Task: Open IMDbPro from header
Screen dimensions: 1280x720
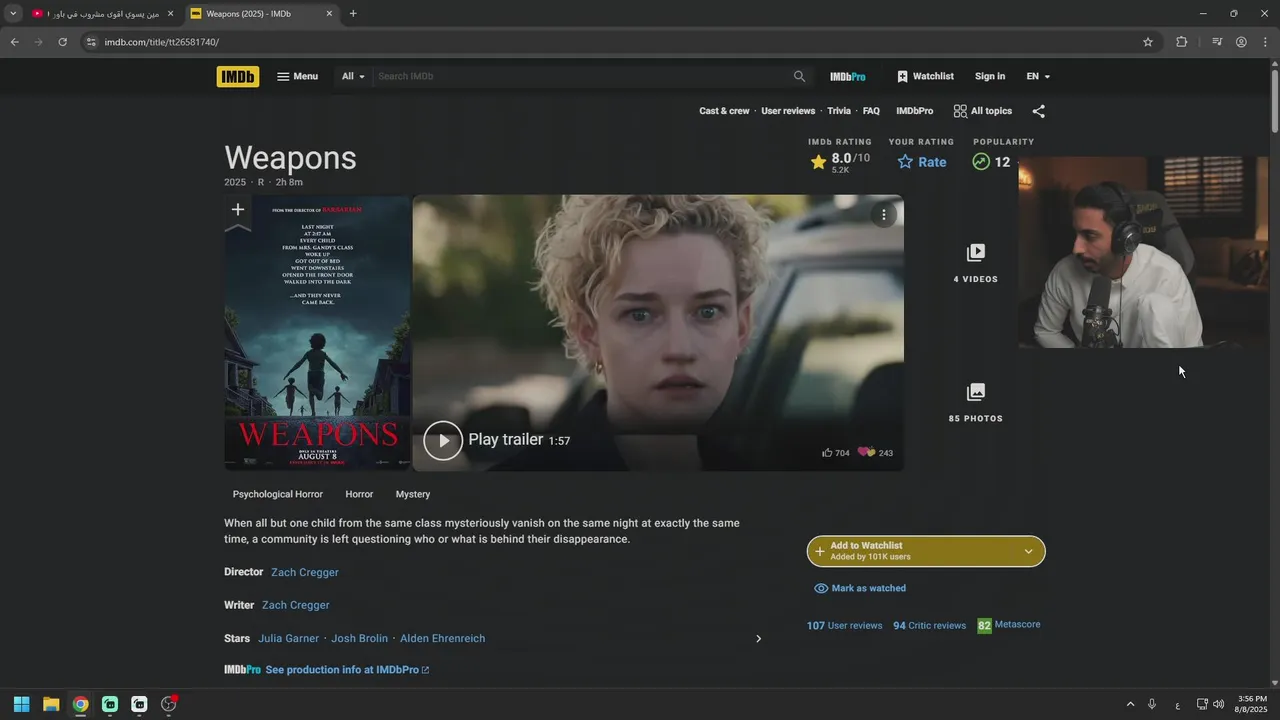Action: (848, 76)
